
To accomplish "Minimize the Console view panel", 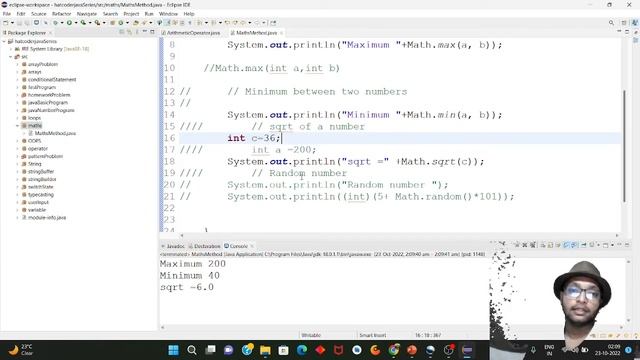I will pyautogui.click(x=619, y=244).
